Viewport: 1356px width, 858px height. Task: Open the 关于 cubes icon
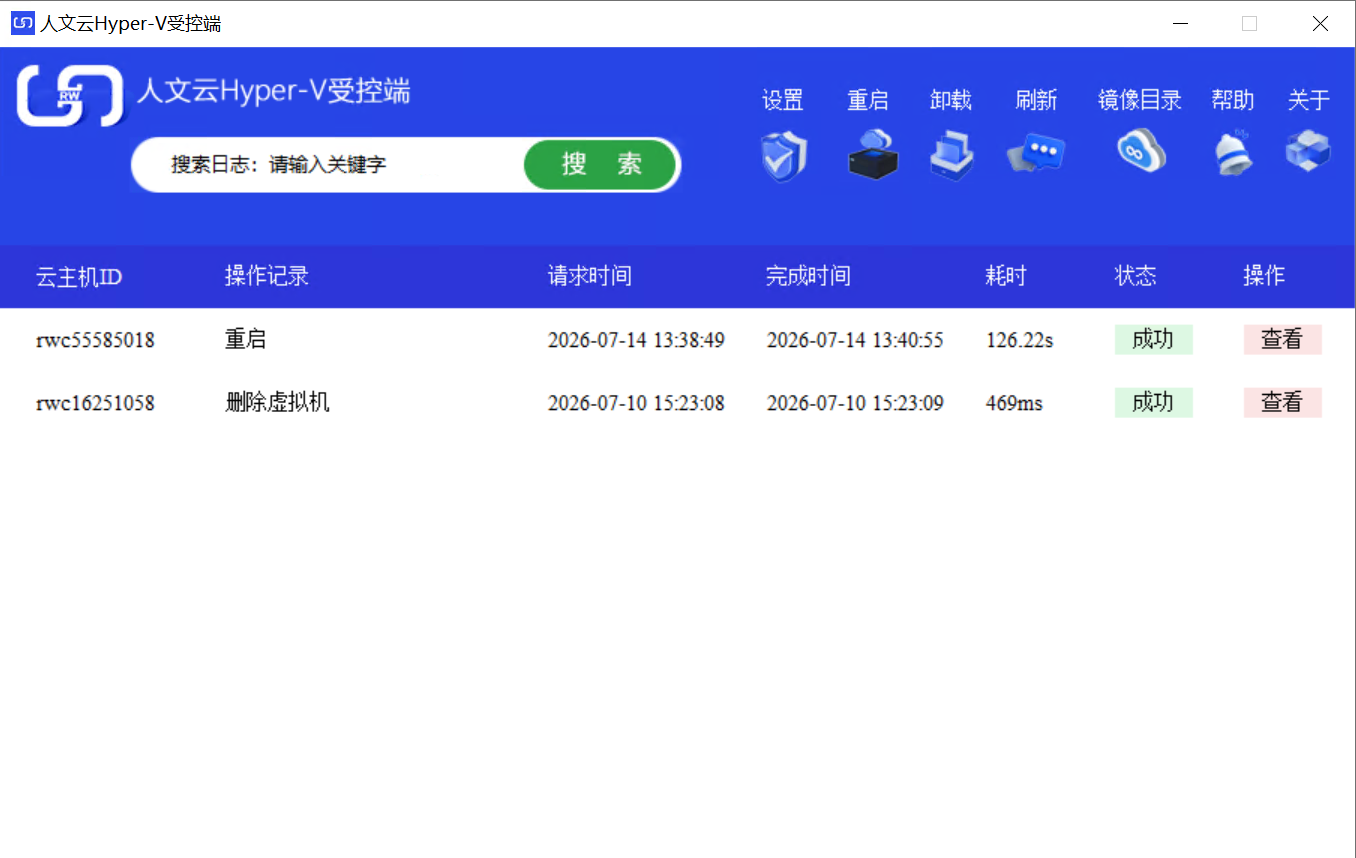[x=1308, y=151]
